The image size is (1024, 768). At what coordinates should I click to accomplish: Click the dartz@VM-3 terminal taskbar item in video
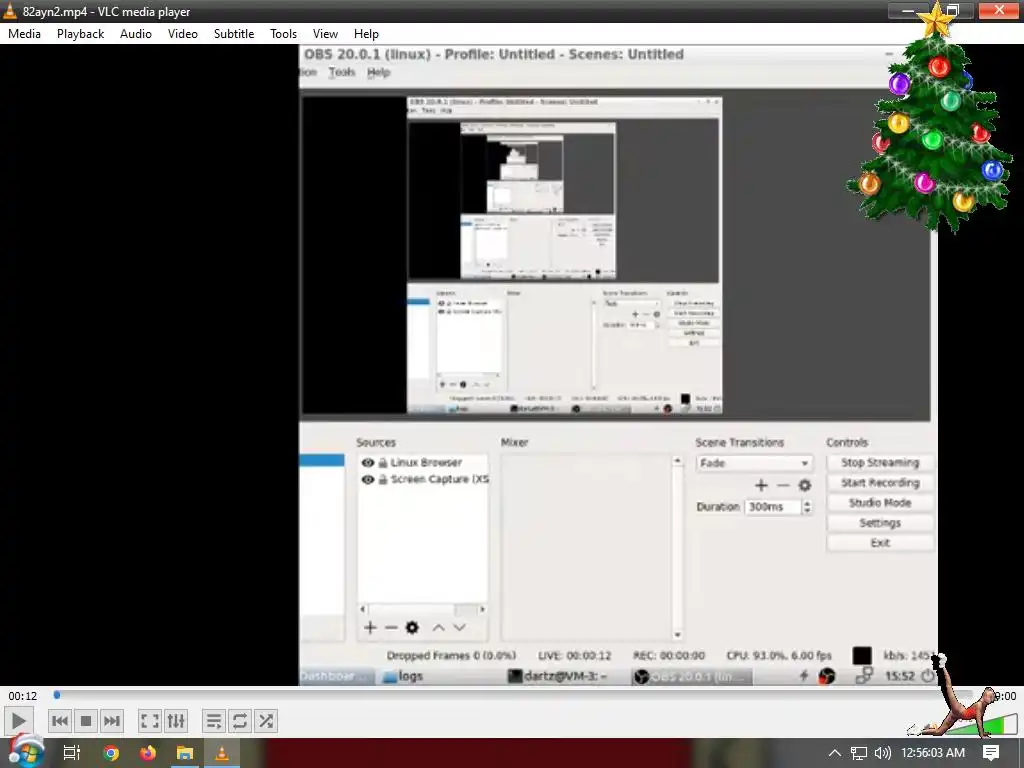point(558,676)
